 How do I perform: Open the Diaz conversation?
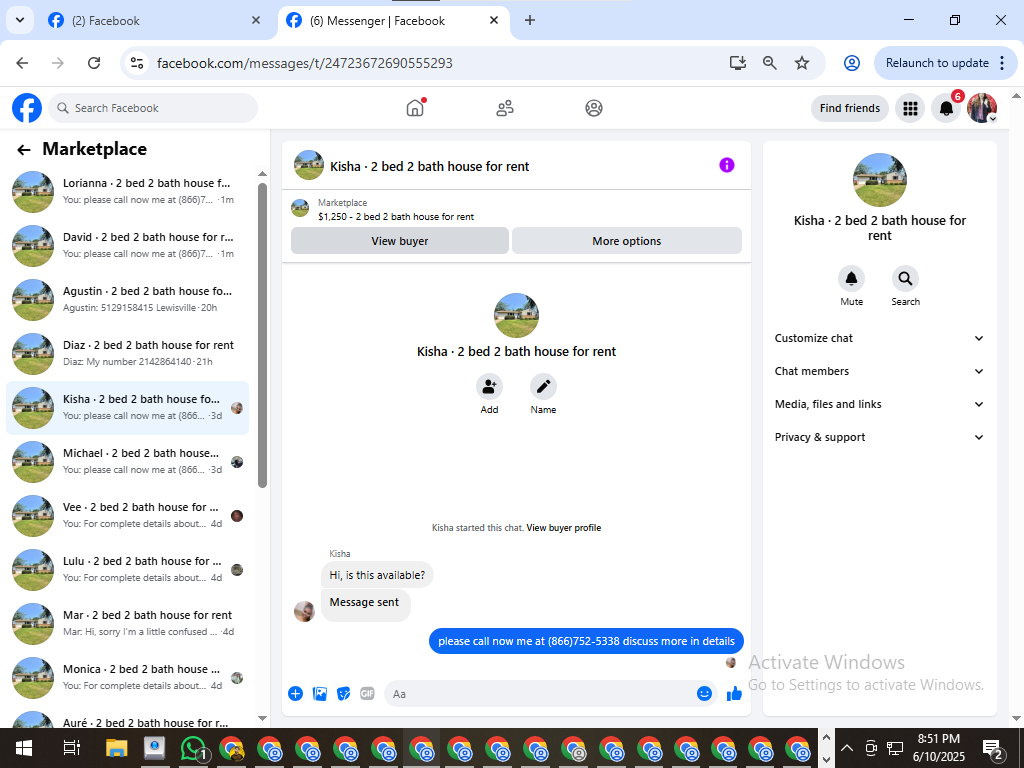tap(127, 354)
